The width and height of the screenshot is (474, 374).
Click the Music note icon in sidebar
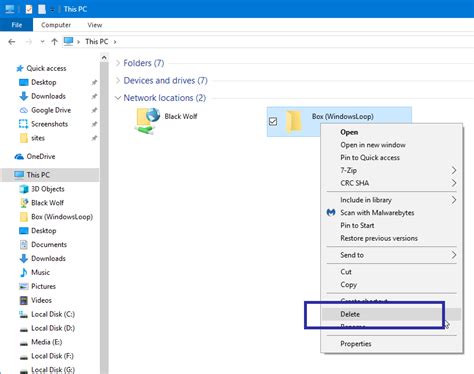(24, 272)
